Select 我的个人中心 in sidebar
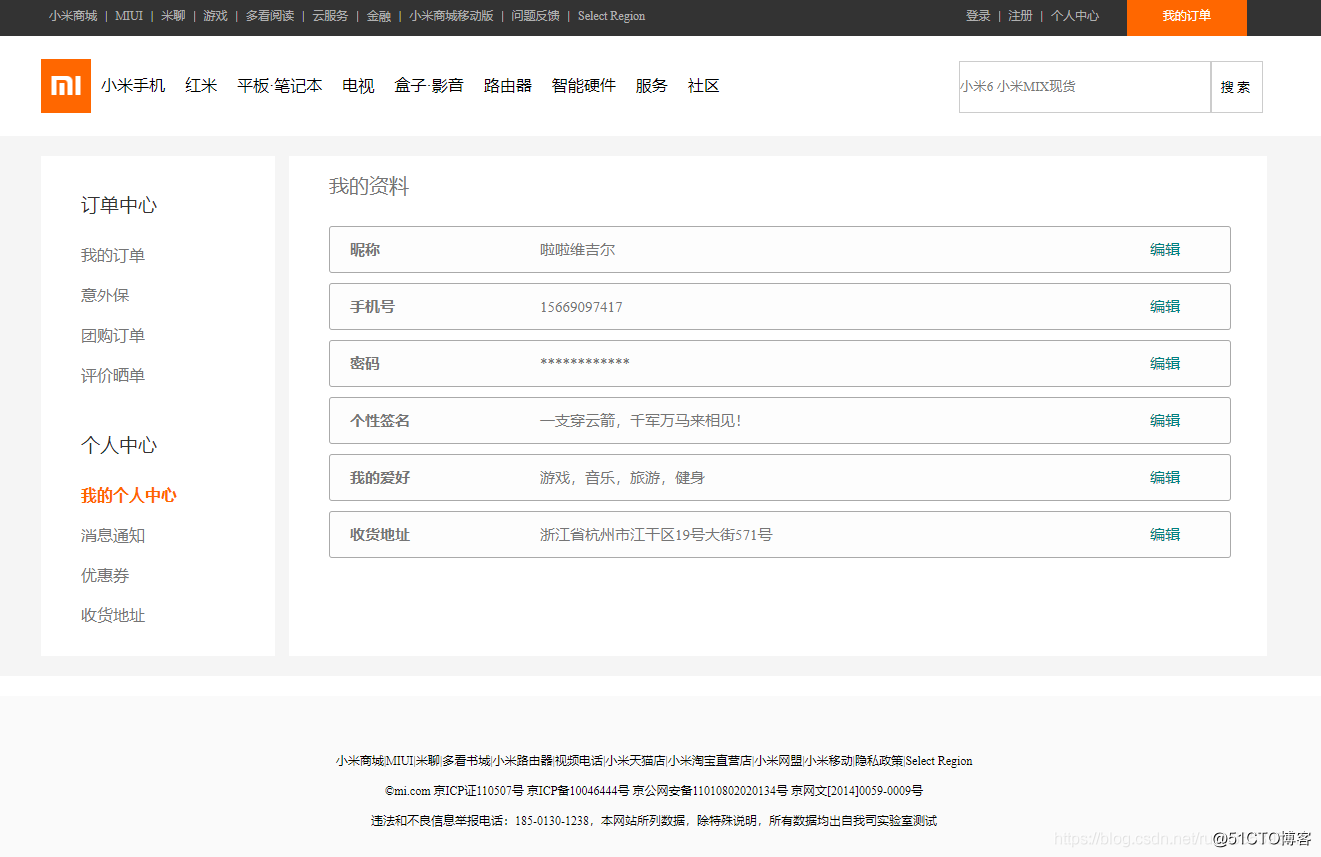 pos(129,496)
